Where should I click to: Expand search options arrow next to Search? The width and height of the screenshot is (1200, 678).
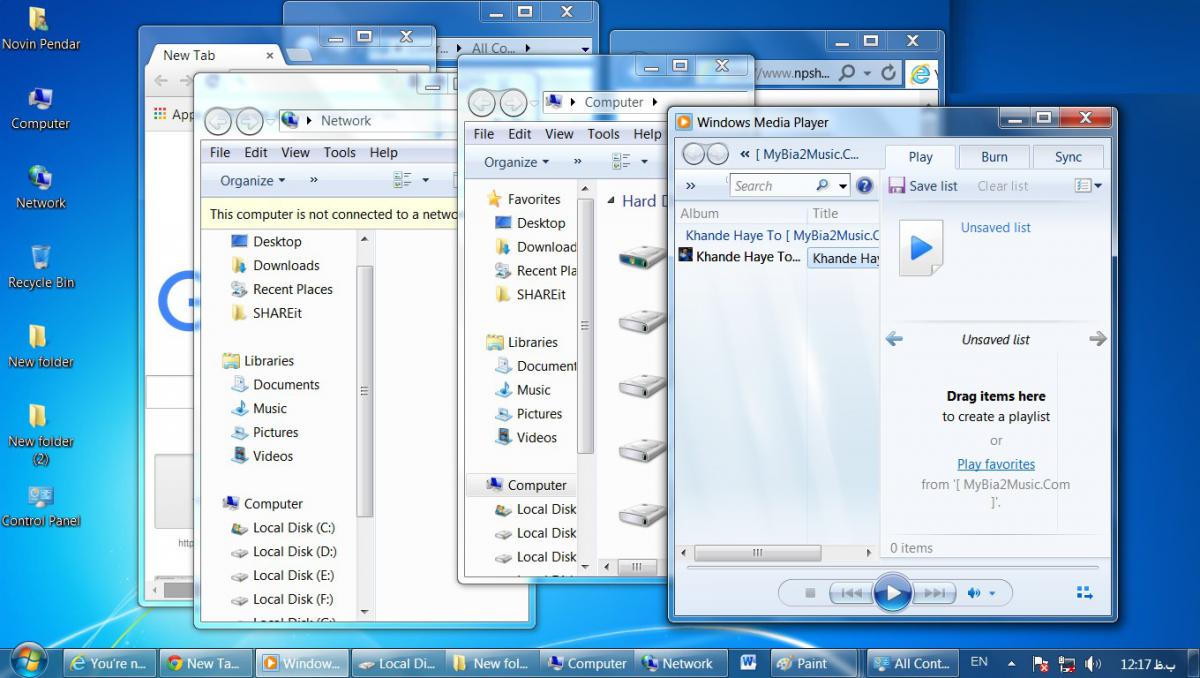[843, 186]
